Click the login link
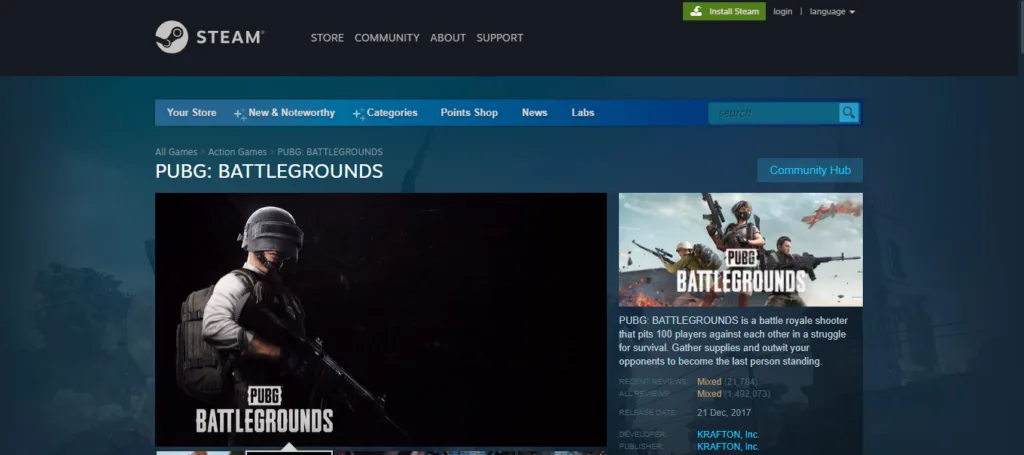The height and width of the screenshot is (455, 1024). pyautogui.click(x=782, y=12)
